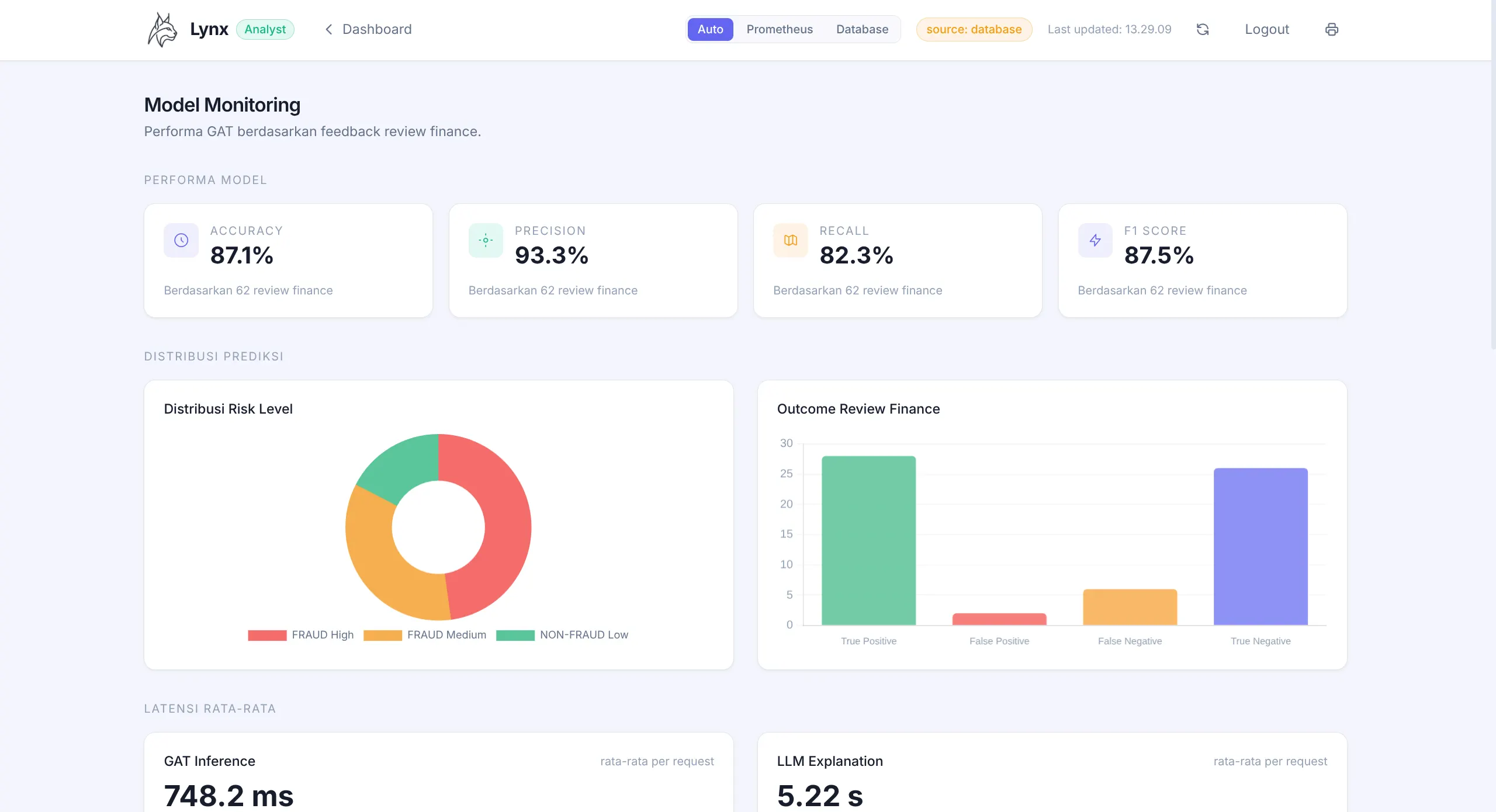Click the 748.2 ms GAT Inference value

click(x=228, y=796)
